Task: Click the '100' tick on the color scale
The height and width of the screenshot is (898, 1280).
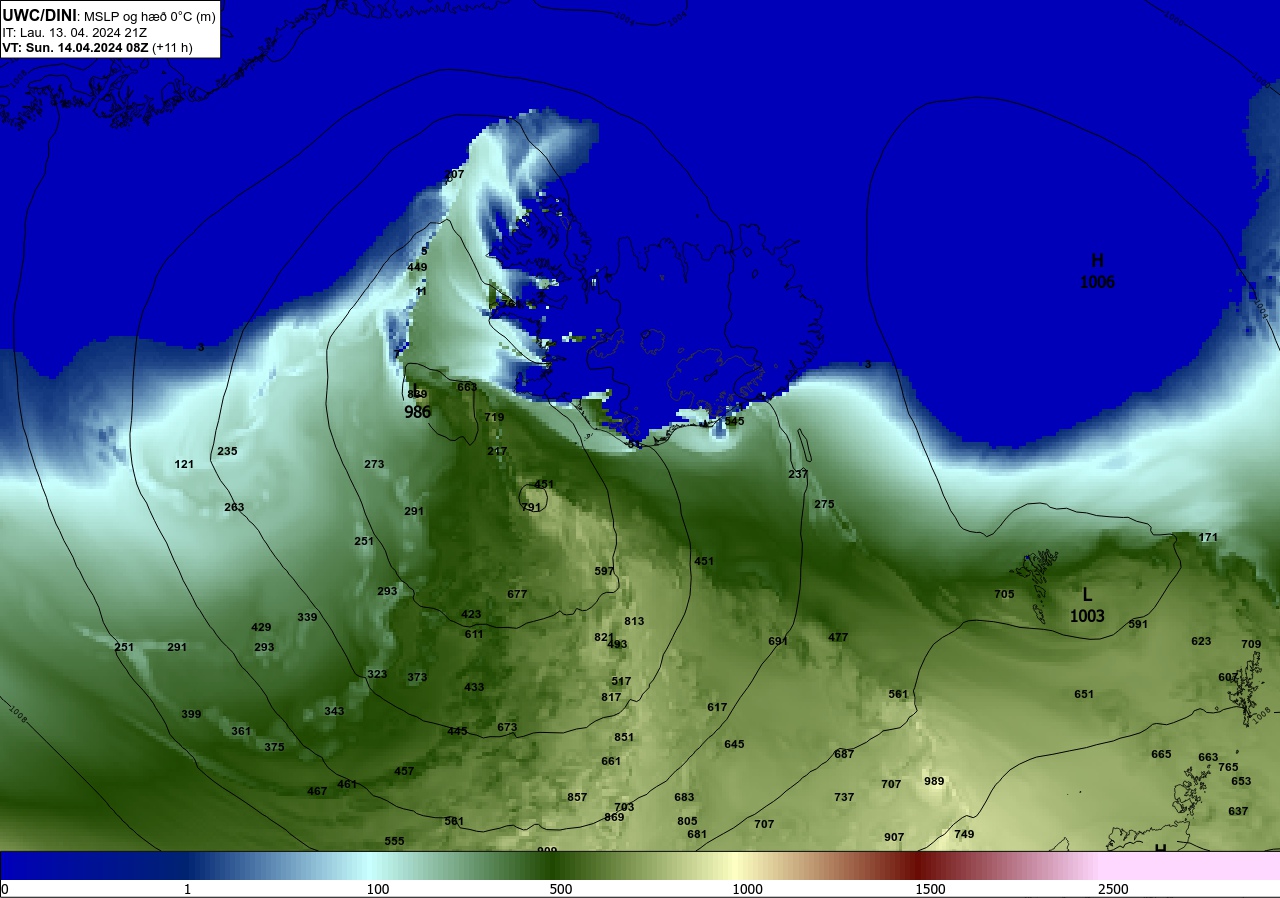Action: coord(377,889)
